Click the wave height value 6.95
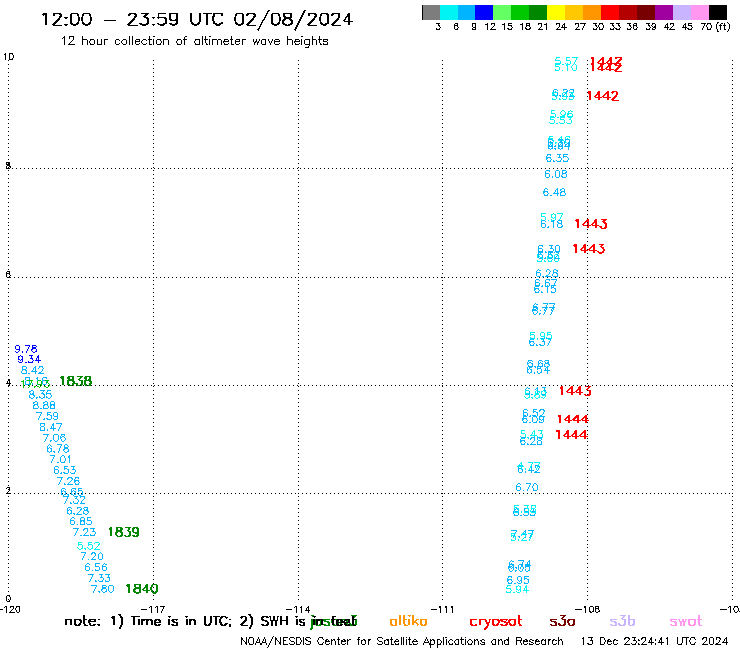 tap(518, 580)
